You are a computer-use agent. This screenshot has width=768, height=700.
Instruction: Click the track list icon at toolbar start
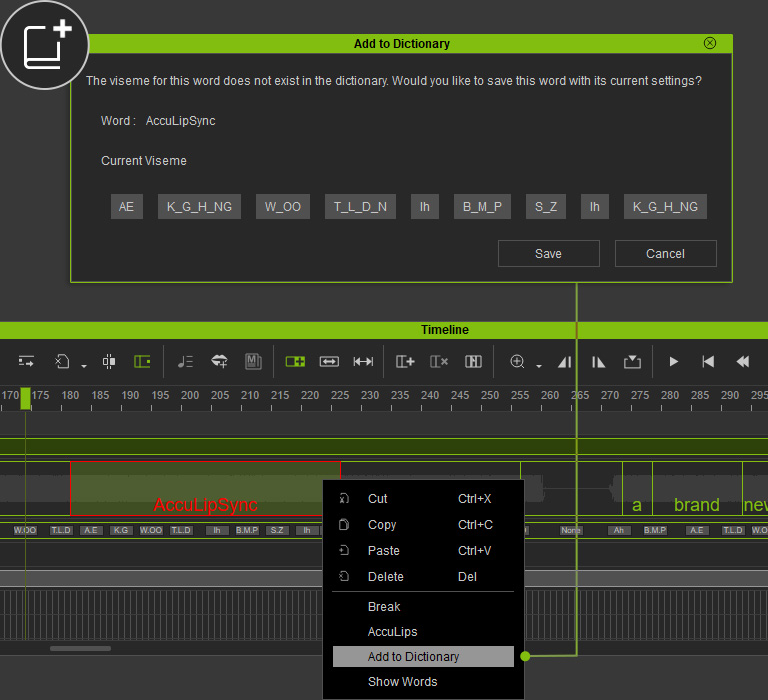point(27,361)
